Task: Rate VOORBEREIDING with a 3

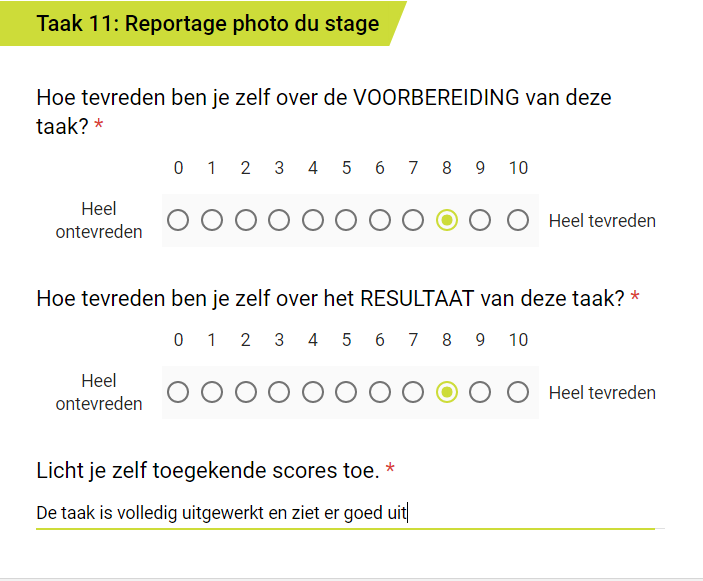Action: pyautogui.click(x=279, y=220)
